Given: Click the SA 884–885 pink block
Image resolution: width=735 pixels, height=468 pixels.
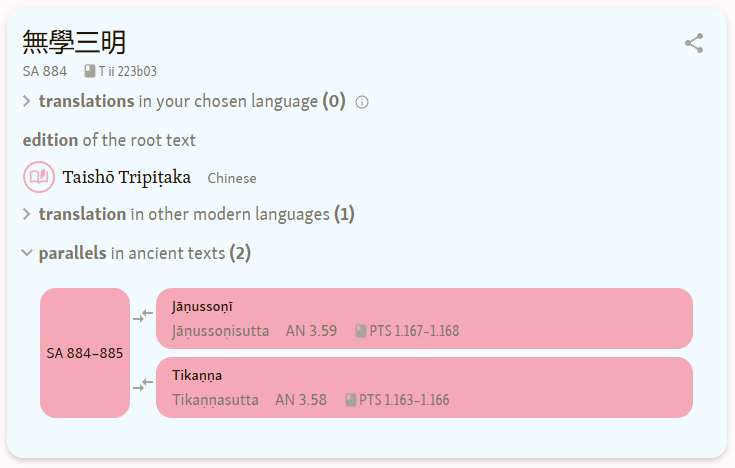Looking at the screenshot, I should 85,353.
